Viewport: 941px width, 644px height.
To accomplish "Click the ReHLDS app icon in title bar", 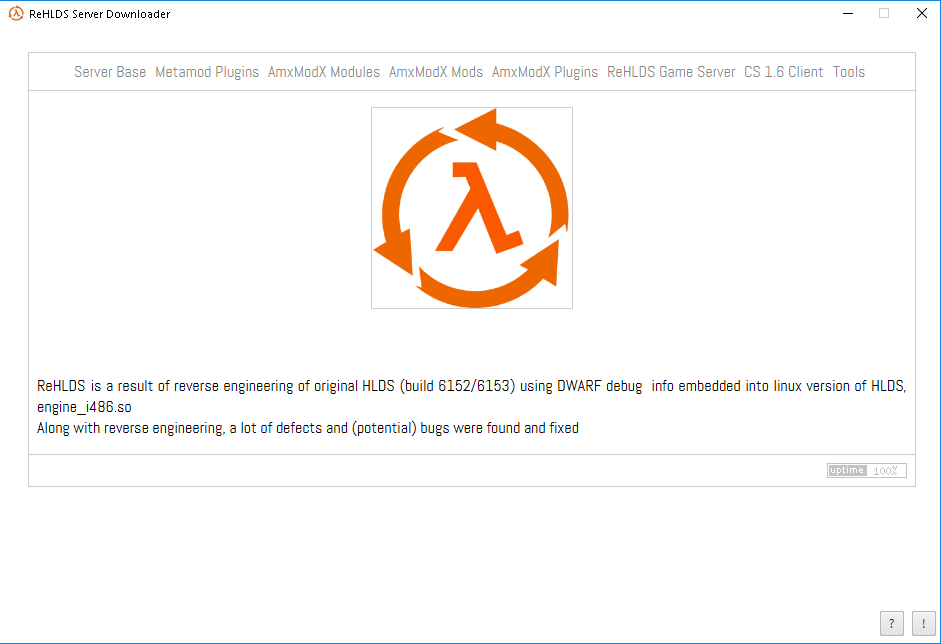I will [x=16, y=13].
